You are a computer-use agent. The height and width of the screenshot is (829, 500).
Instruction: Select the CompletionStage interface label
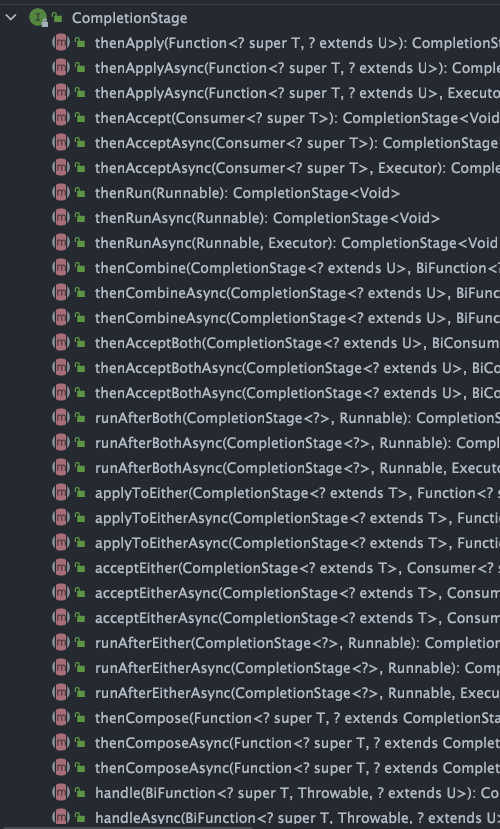pos(129,18)
